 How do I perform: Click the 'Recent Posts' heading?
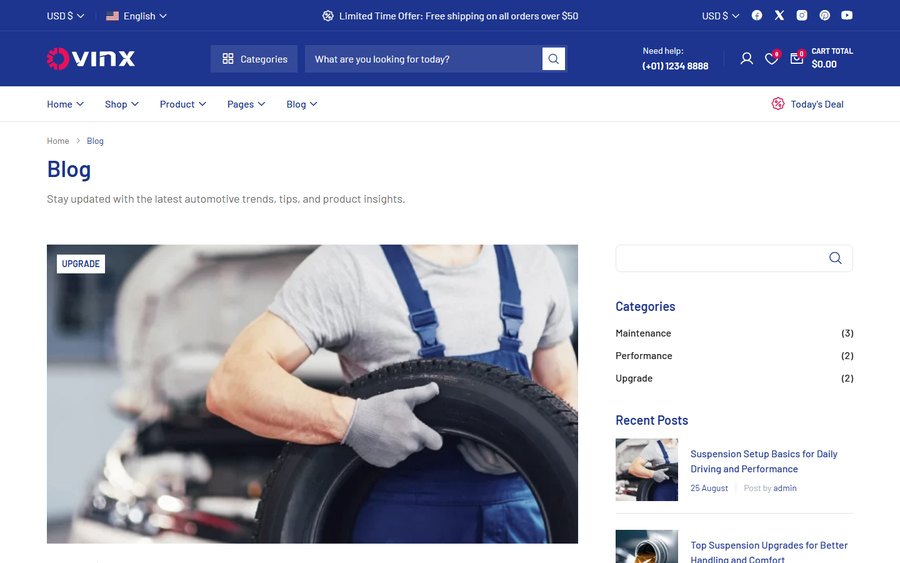[x=651, y=420]
